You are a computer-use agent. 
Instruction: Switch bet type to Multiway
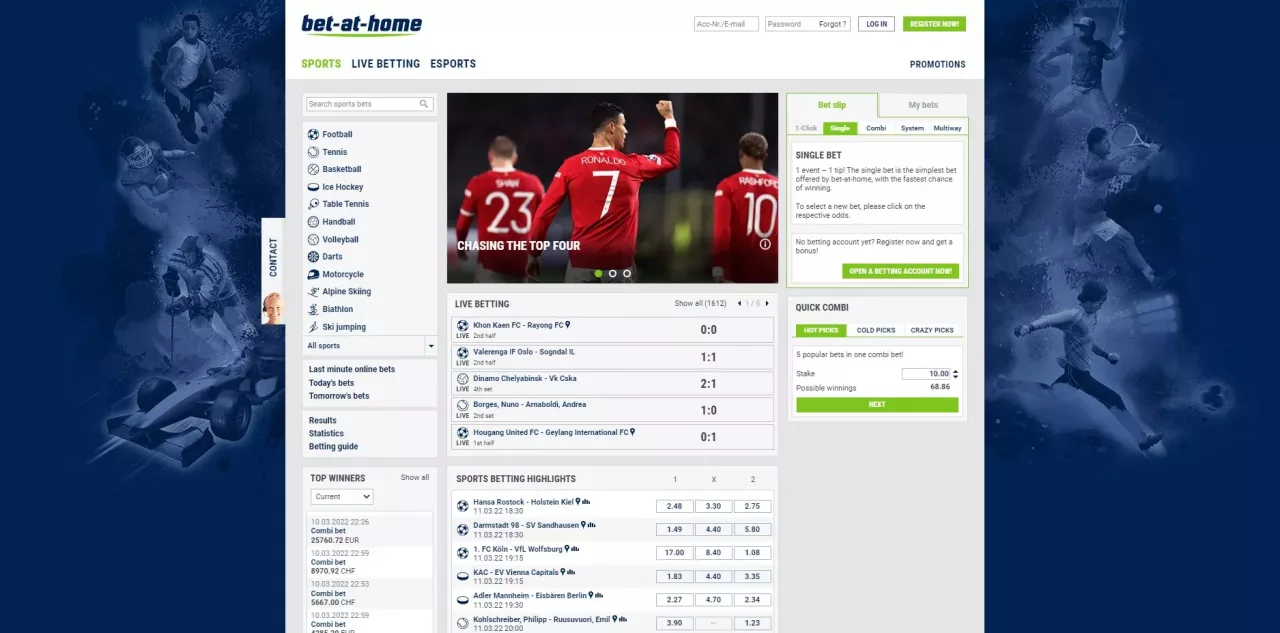[947, 128]
